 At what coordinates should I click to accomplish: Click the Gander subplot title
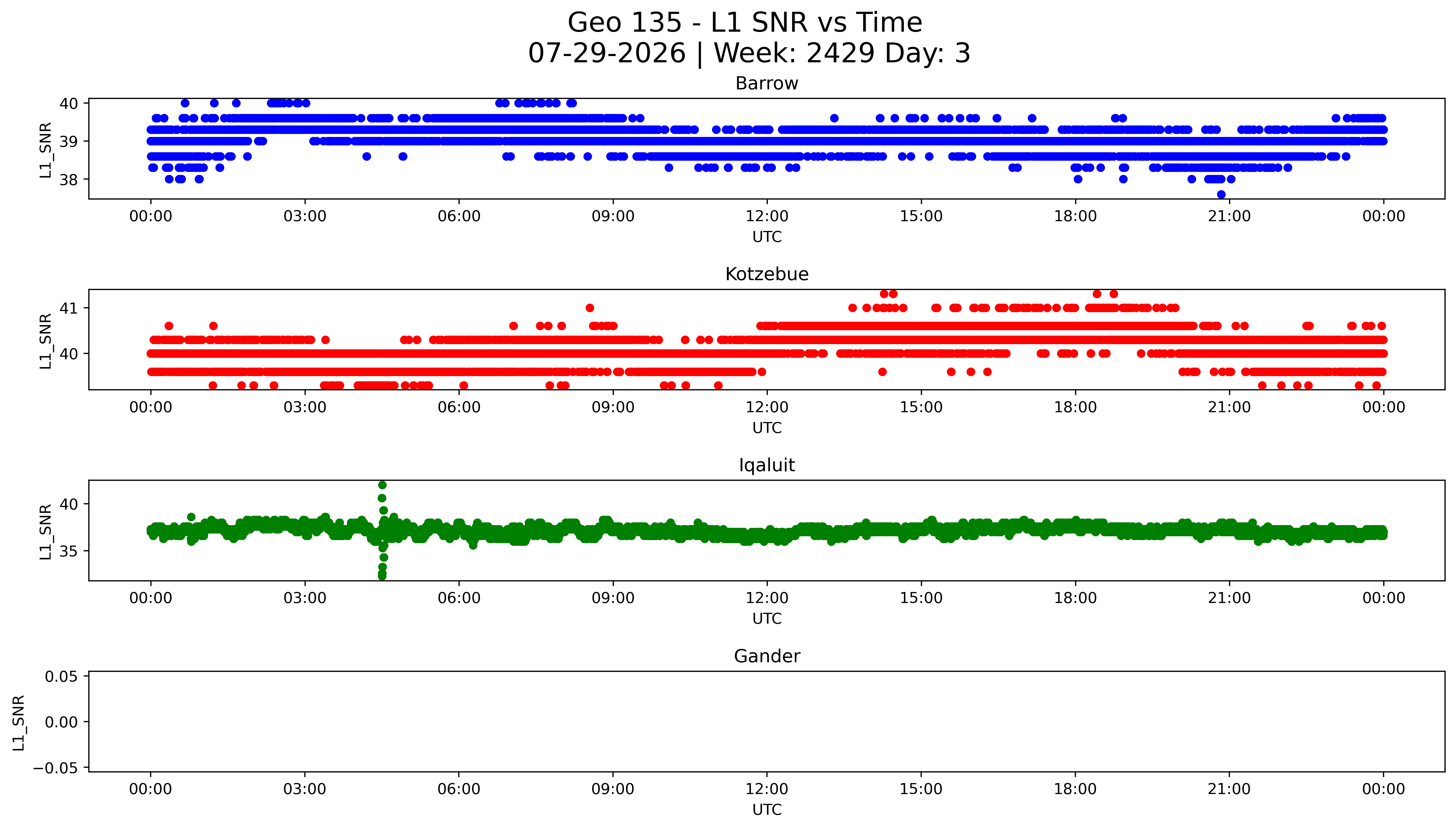[766, 657]
